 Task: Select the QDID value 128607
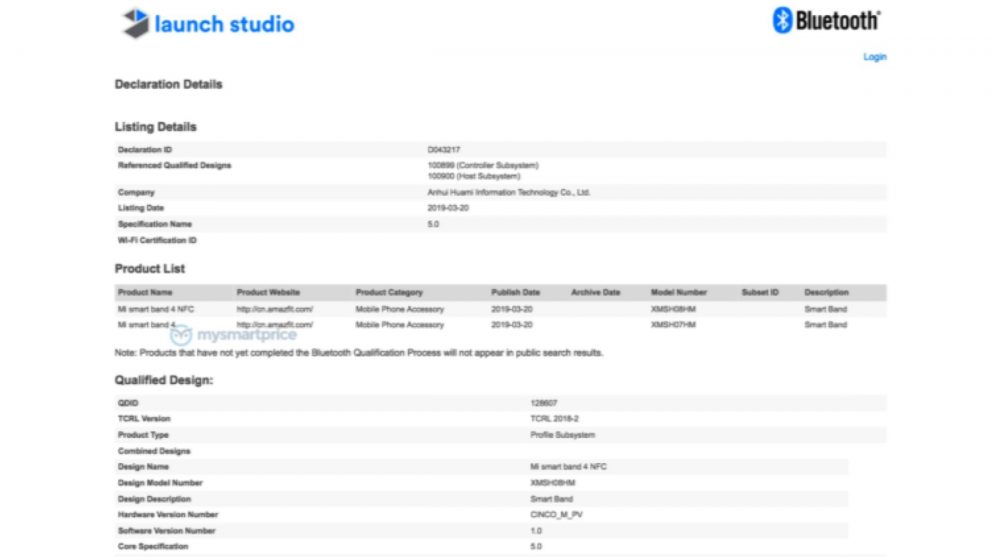pyautogui.click(x=543, y=403)
